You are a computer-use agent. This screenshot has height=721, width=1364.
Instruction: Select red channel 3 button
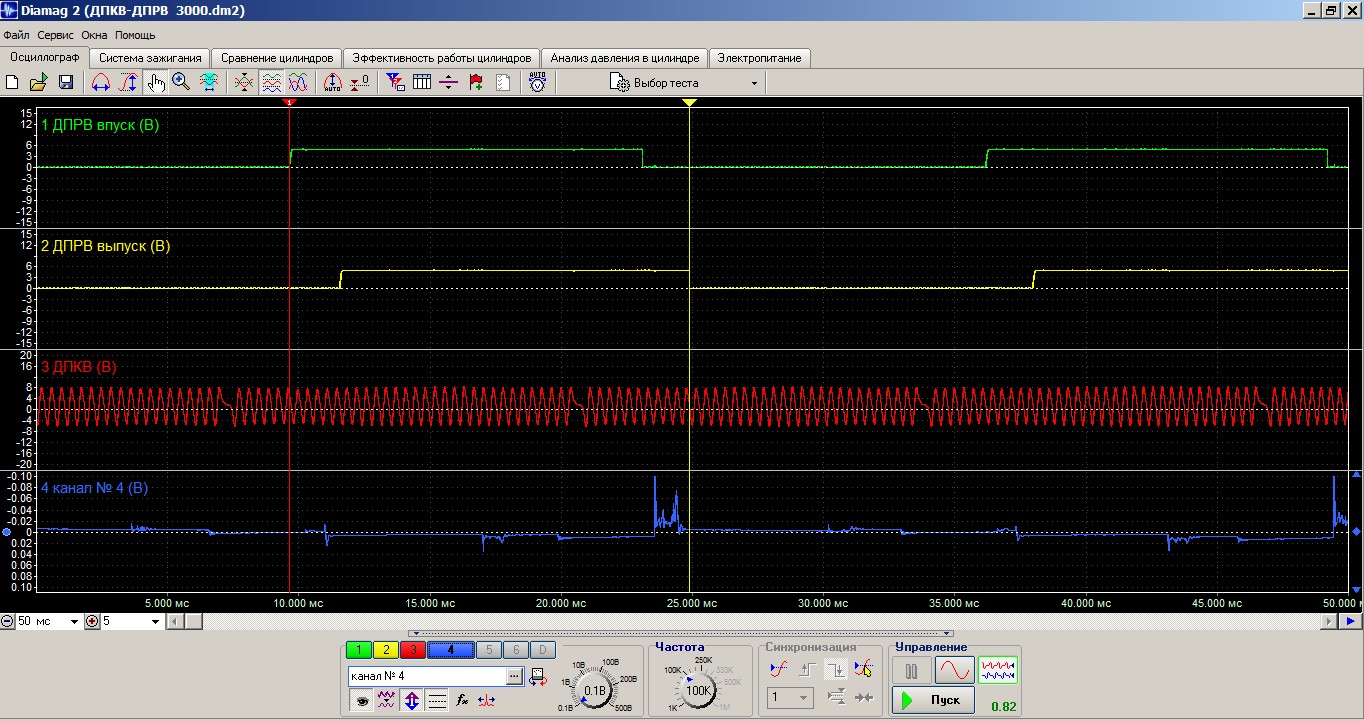click(x=412, y=650)
